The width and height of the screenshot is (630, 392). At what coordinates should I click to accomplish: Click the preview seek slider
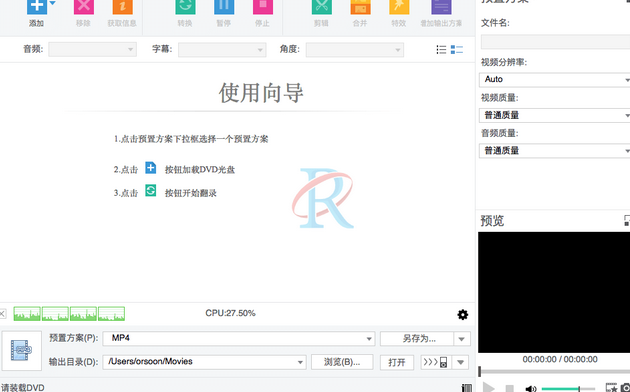coord(554,372)
